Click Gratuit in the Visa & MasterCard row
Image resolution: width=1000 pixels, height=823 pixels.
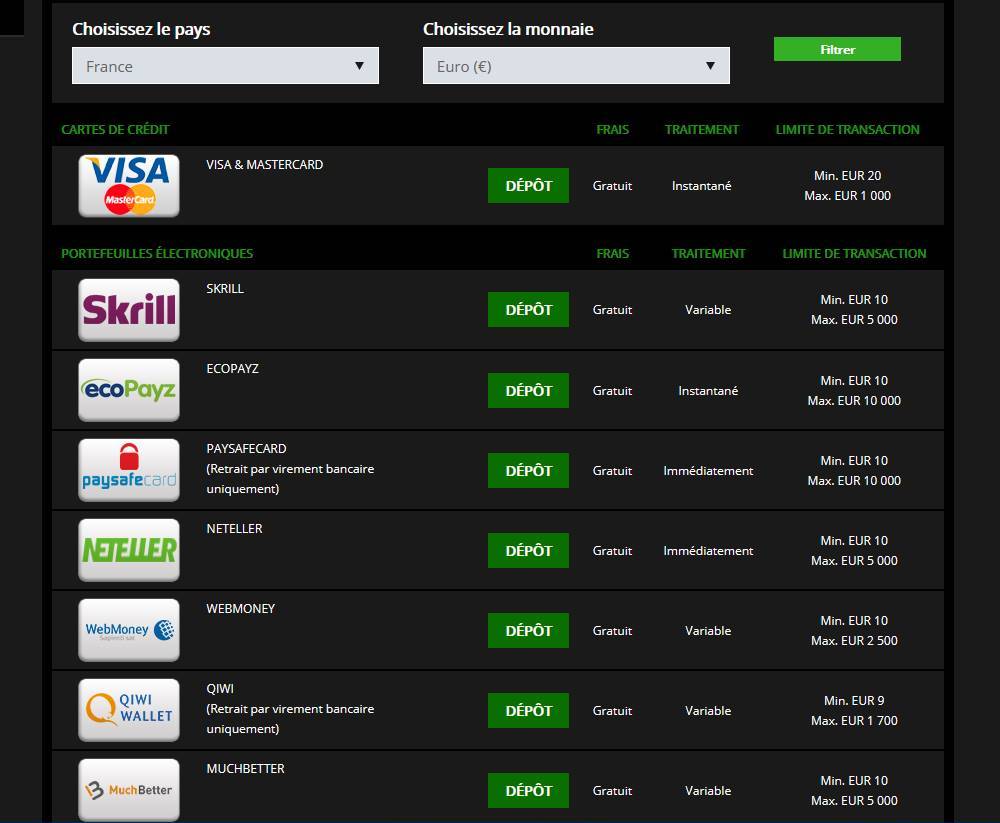click(x=612, y=186)
